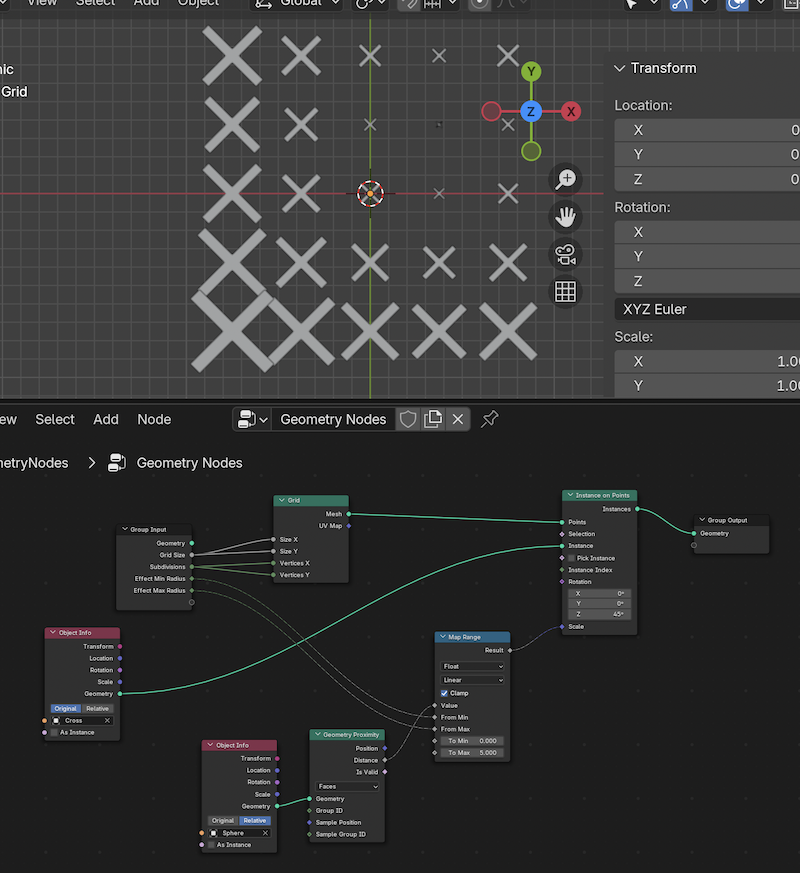Open the Node menu in node editor
Screen dimensions: 800x873
pos(154,419)
